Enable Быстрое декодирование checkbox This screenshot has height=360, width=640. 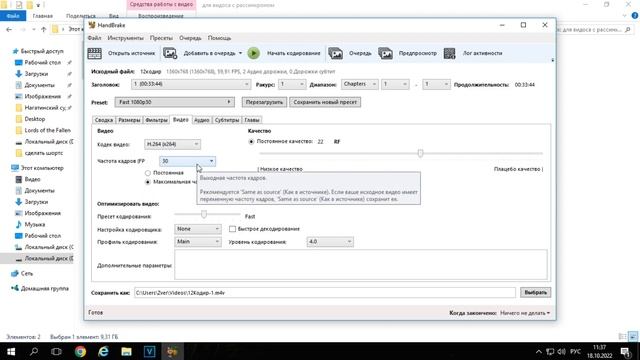click(232, 229)
